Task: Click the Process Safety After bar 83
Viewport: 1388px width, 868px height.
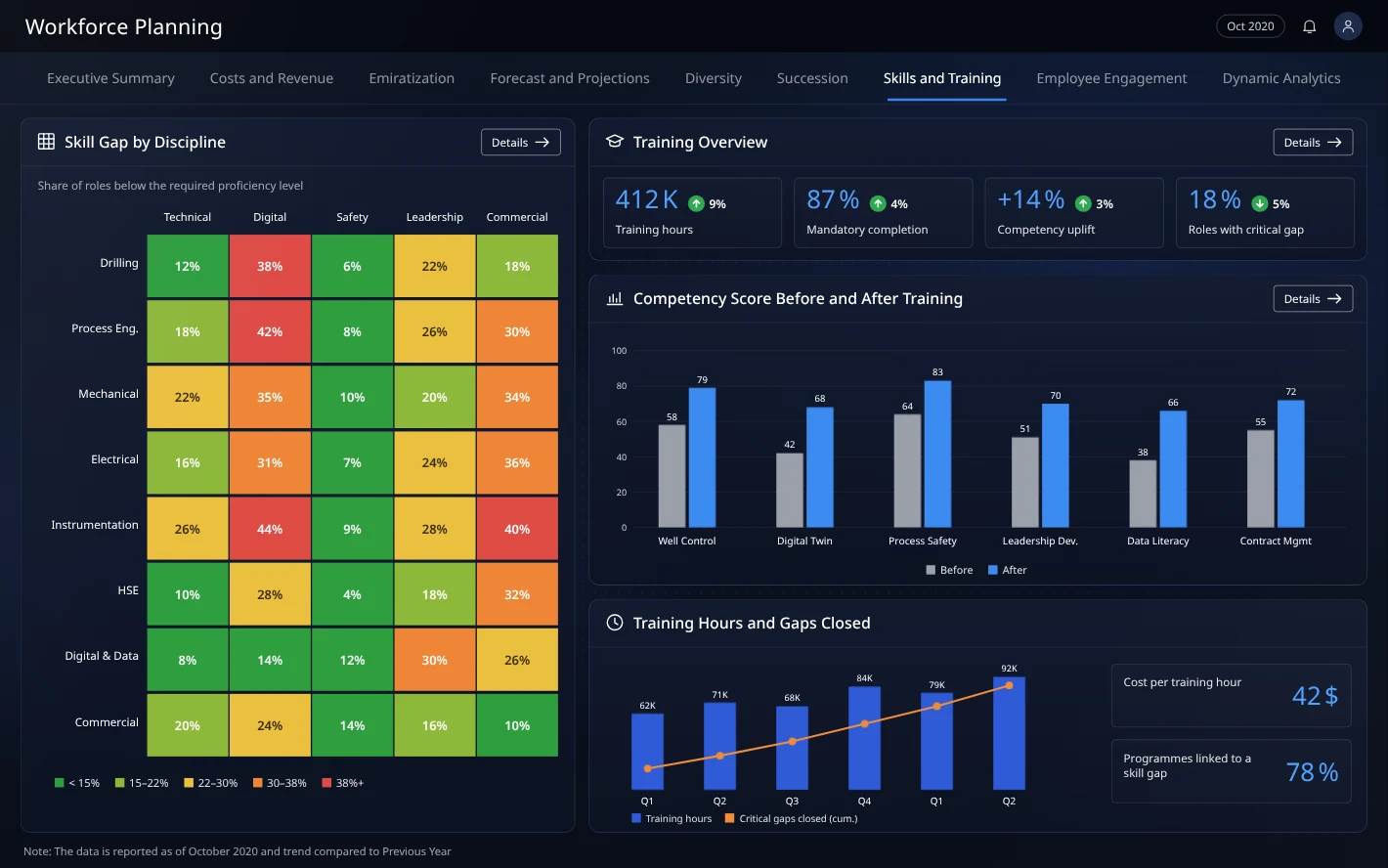Action: [937, 455]
